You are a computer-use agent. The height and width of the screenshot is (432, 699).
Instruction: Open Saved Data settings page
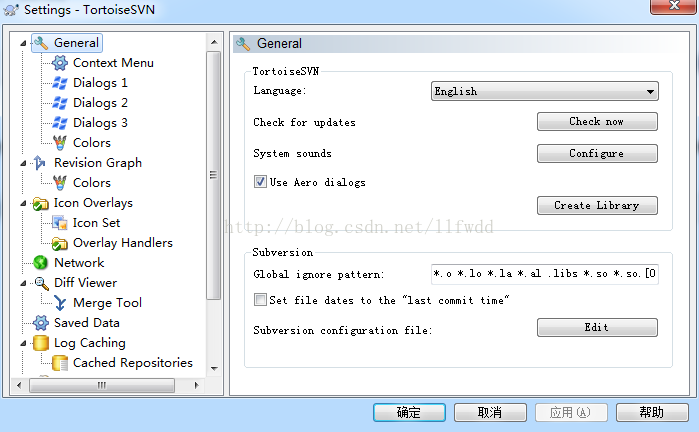point(86,323)
